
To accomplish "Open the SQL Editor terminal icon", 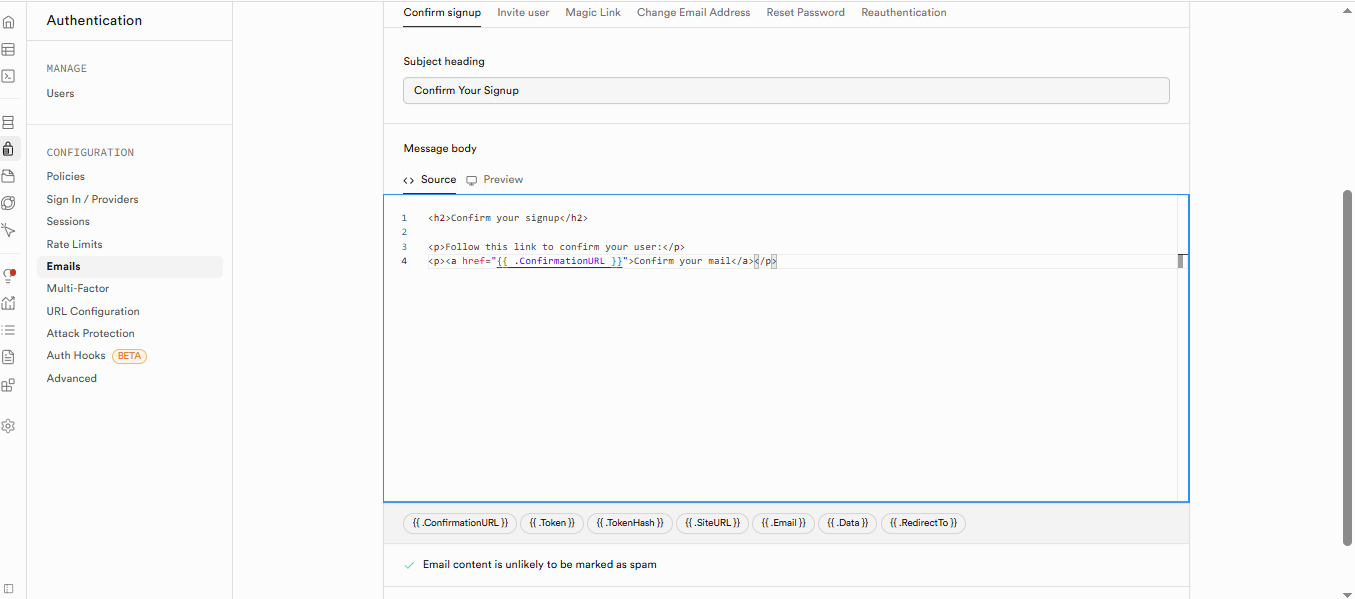I will click(8, 76).
